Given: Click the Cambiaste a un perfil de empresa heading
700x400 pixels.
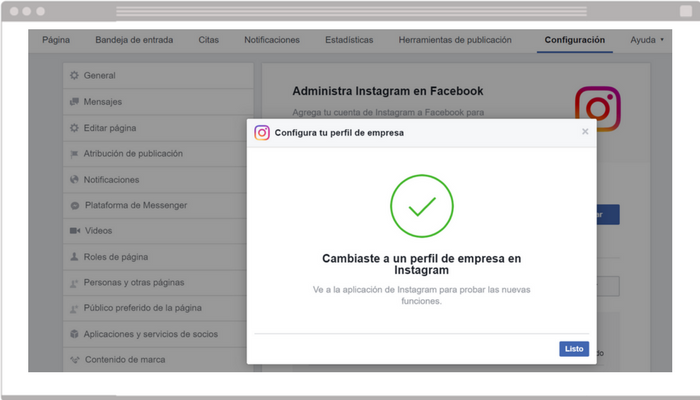Looking at the screenshot, I should point(421,264).
